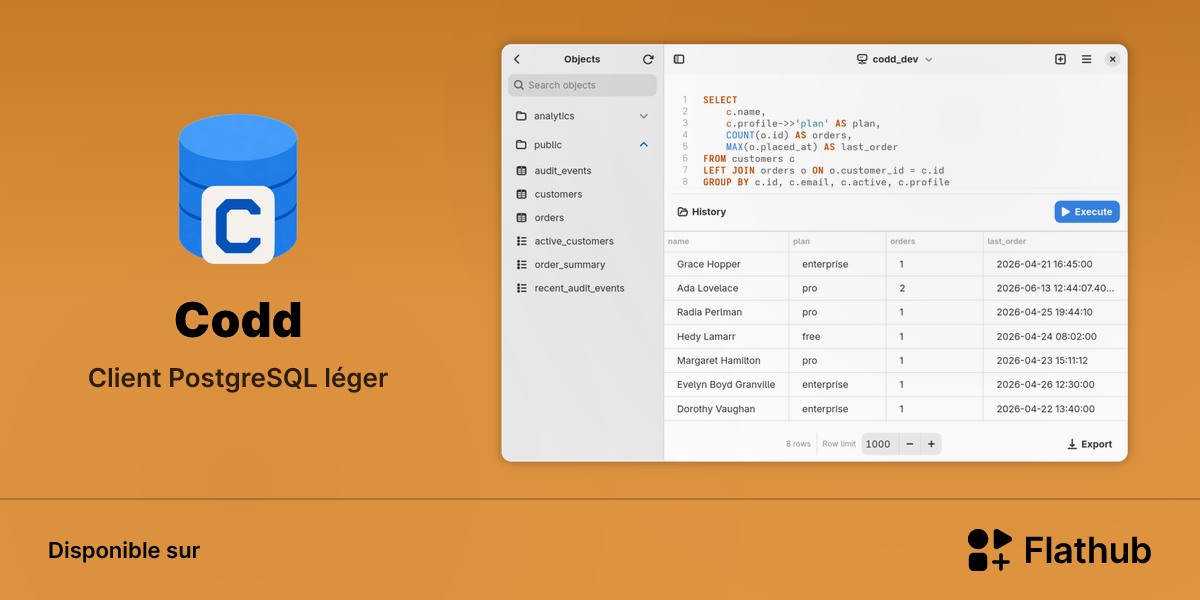The height and width of the screenshot is (600, 1200).
Task: Select the Ada Lovelace cell
Action: 726,288
